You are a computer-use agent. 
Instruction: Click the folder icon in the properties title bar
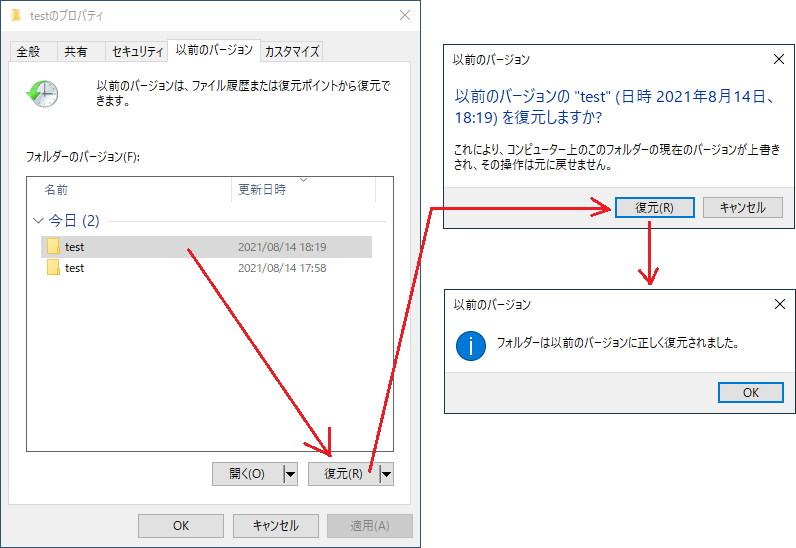pos(16,15)
